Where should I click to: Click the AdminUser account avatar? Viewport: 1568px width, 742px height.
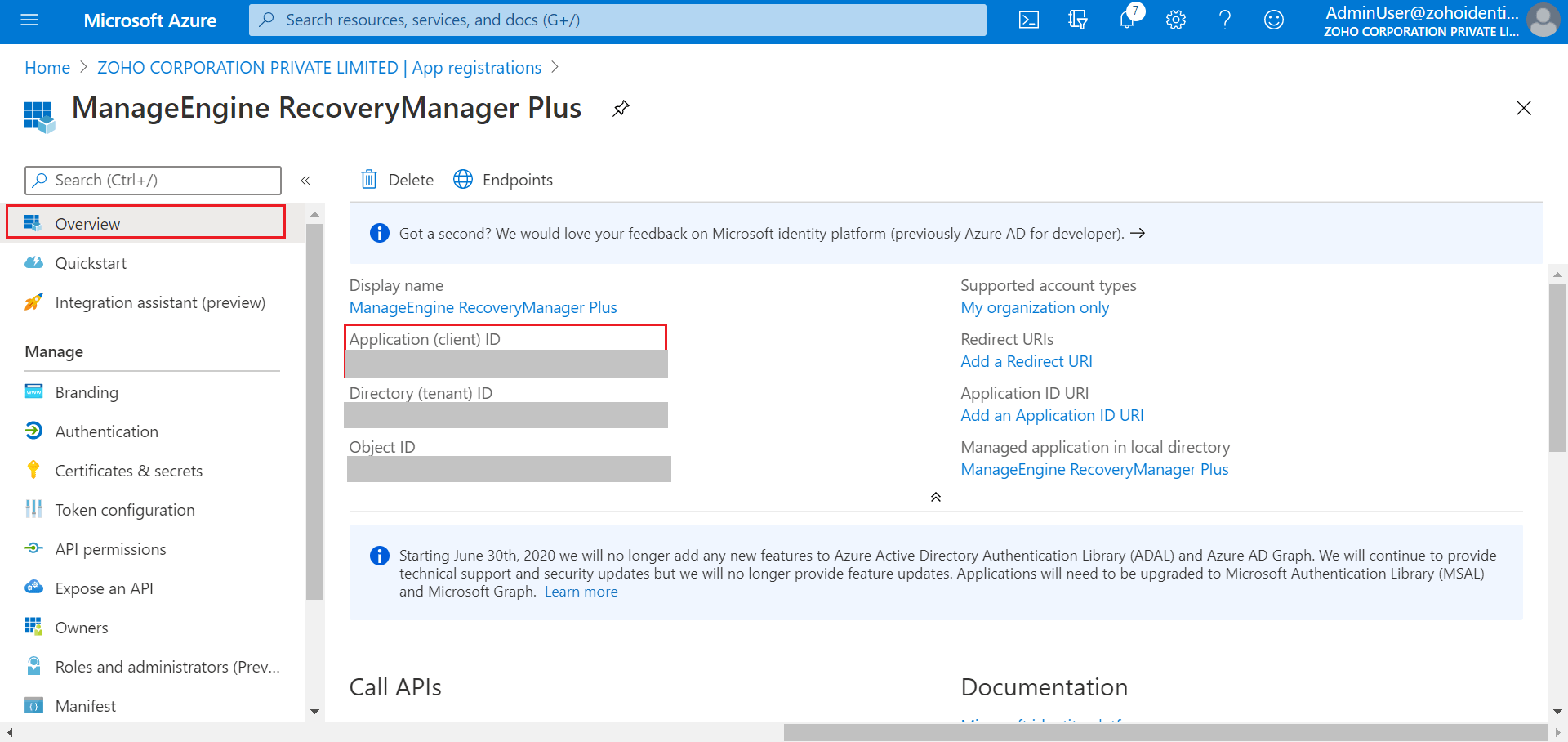coord(1543,20)
